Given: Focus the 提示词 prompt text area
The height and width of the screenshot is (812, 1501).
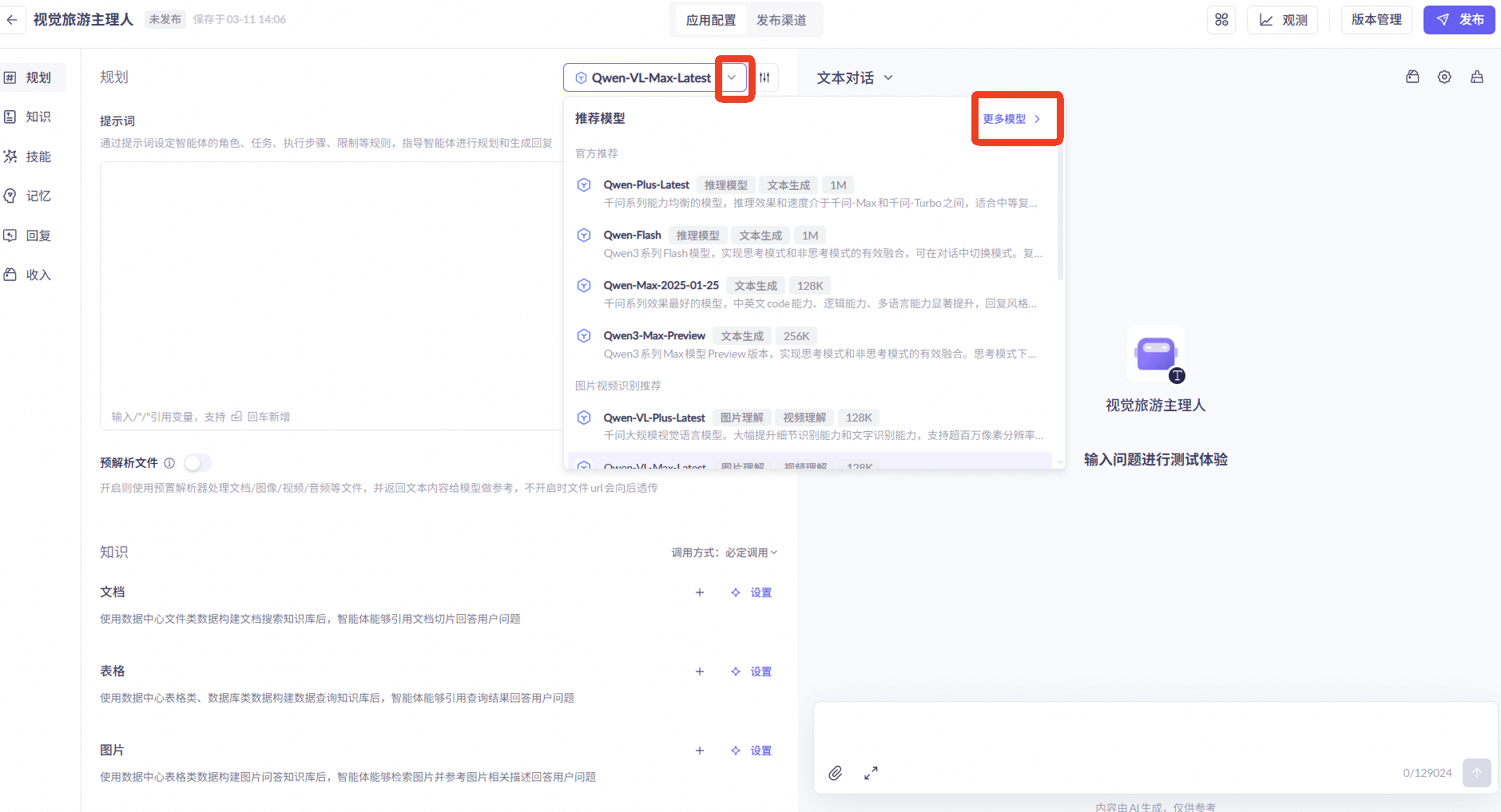Looking at the screenshot, I should 332,295.
